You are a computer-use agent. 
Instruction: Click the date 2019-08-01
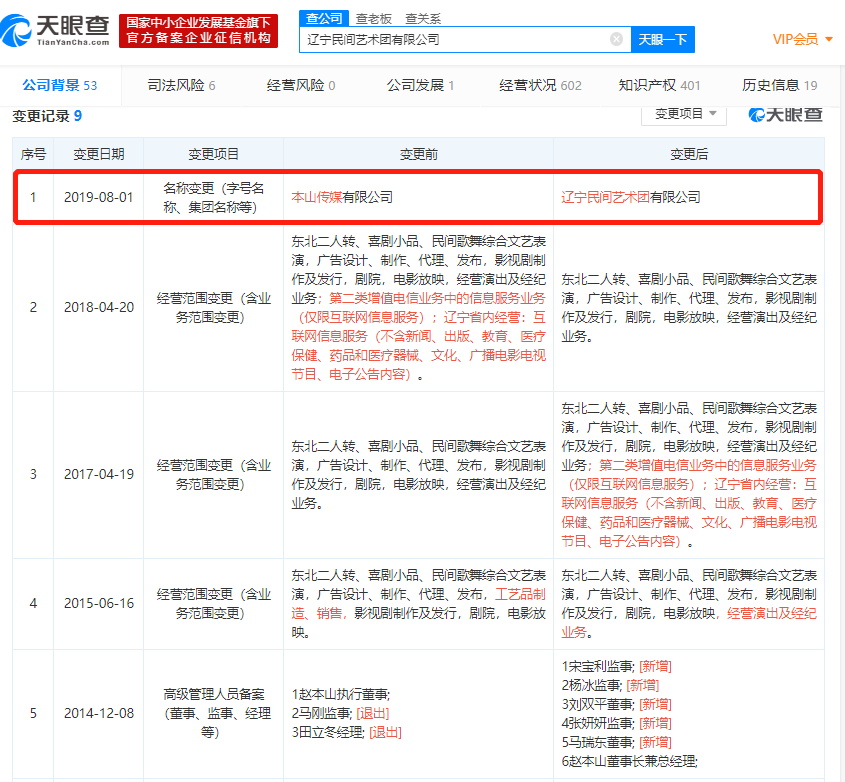[99, 197]
